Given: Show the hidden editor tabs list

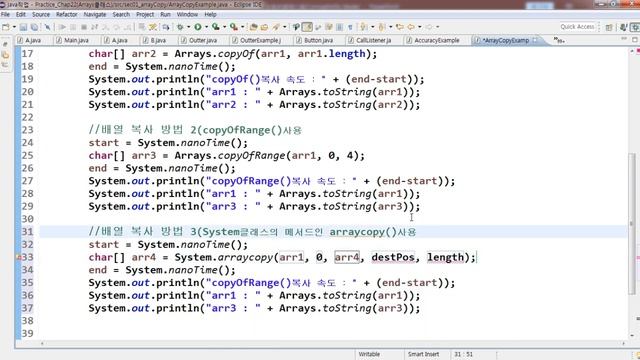Looking at the screenshot, I should (559, 40).
